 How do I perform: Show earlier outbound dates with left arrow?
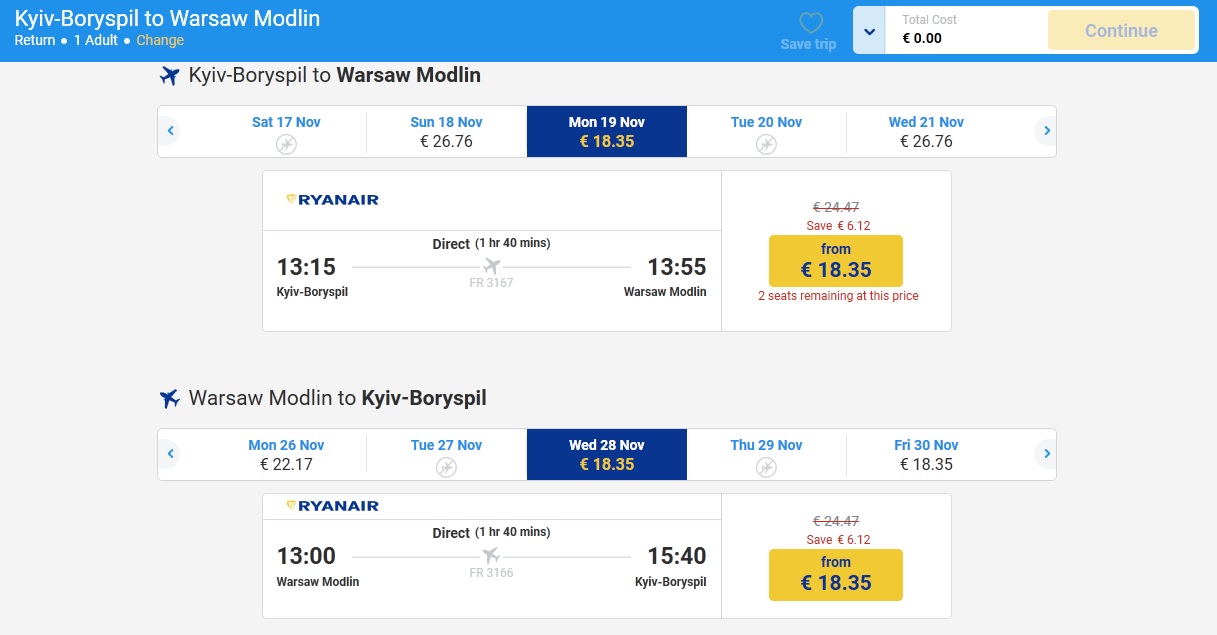(x=171, y=131)
